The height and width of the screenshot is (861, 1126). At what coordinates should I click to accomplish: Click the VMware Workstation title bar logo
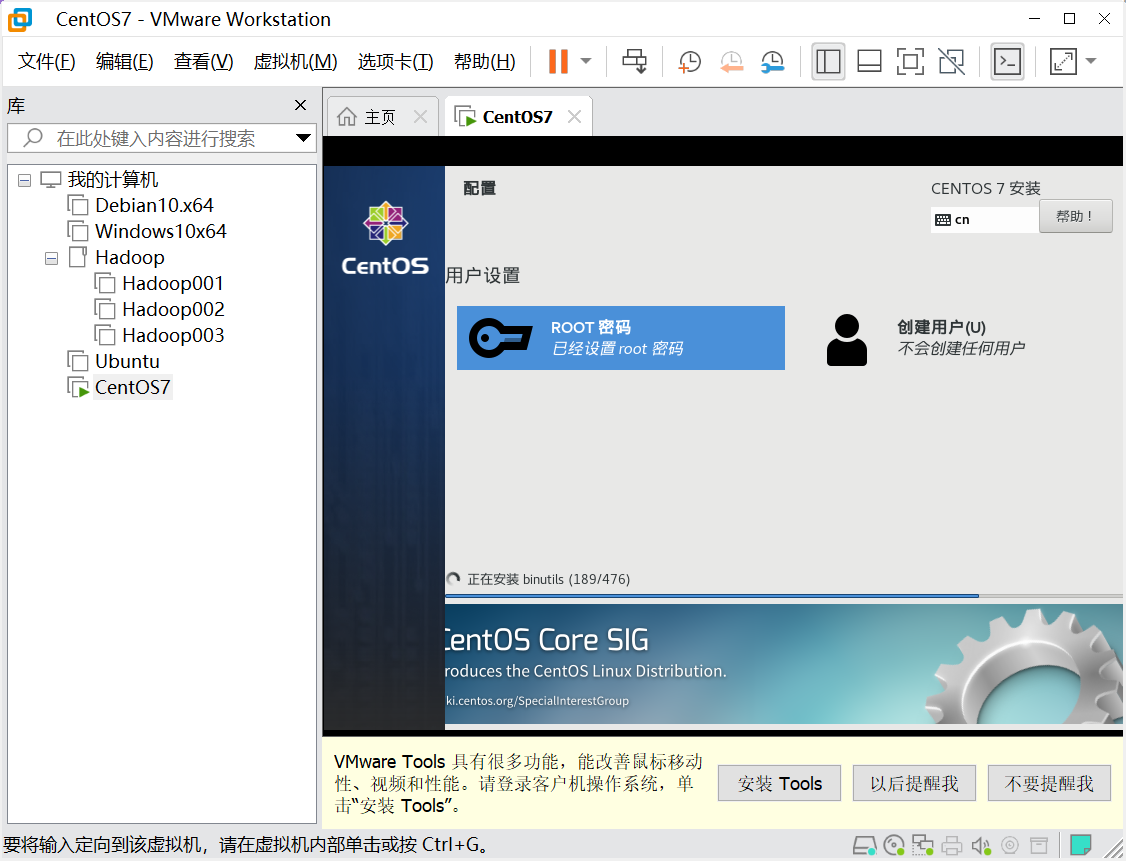[x=19, y=19]
